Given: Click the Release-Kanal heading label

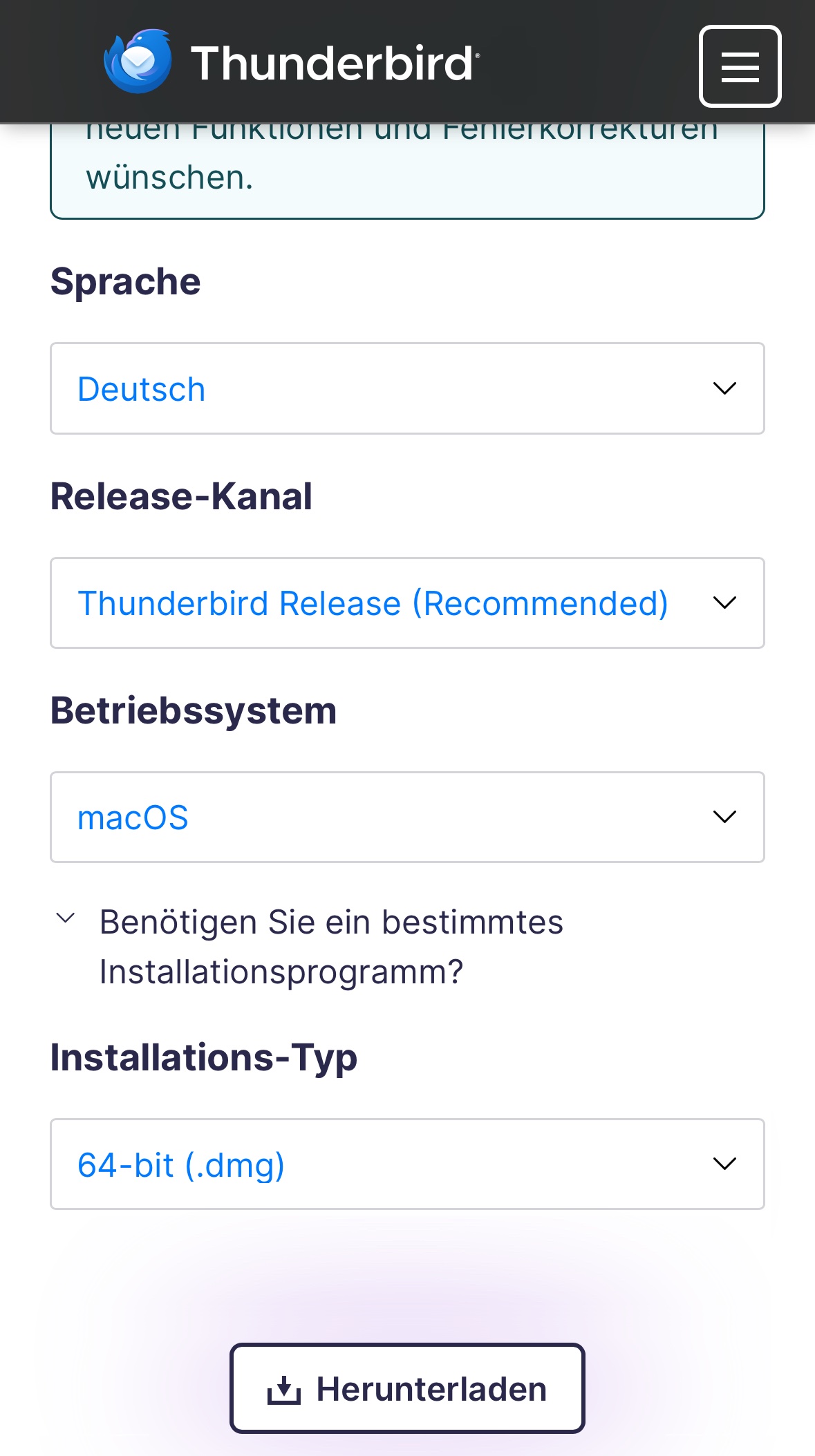Looking at the screenshot, I should click(x=181, y=497).
